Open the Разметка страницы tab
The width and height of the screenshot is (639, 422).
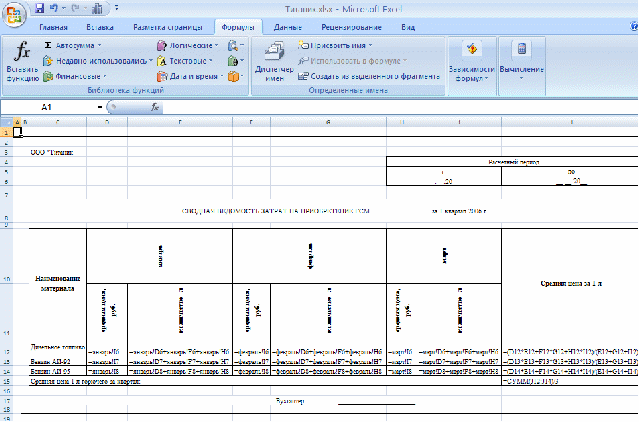(x=167, y=27)
